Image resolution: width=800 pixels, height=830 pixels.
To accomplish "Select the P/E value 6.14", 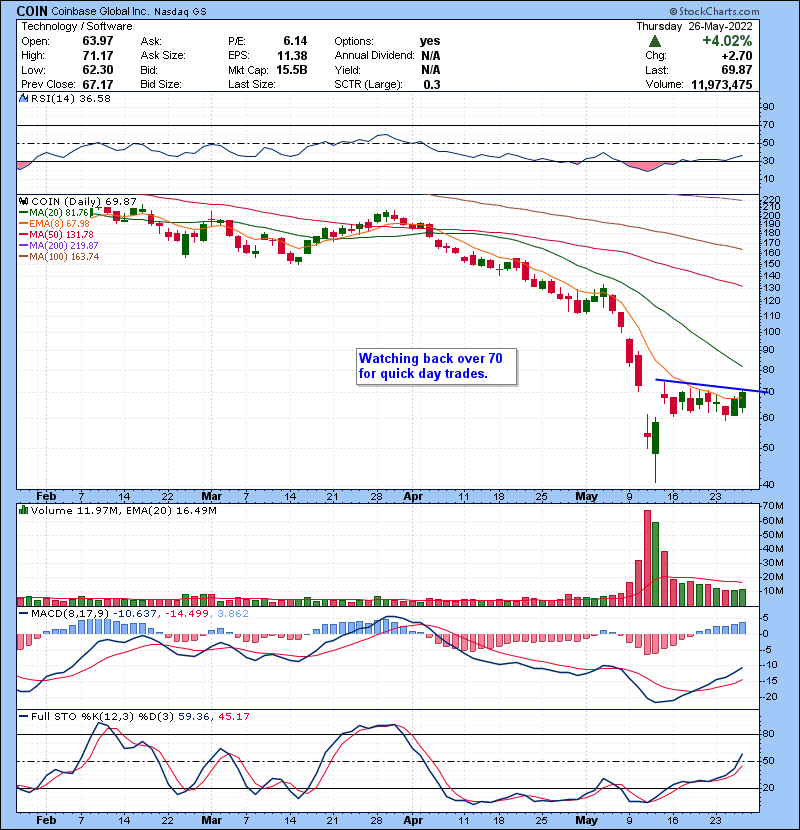I will [295, 41].
